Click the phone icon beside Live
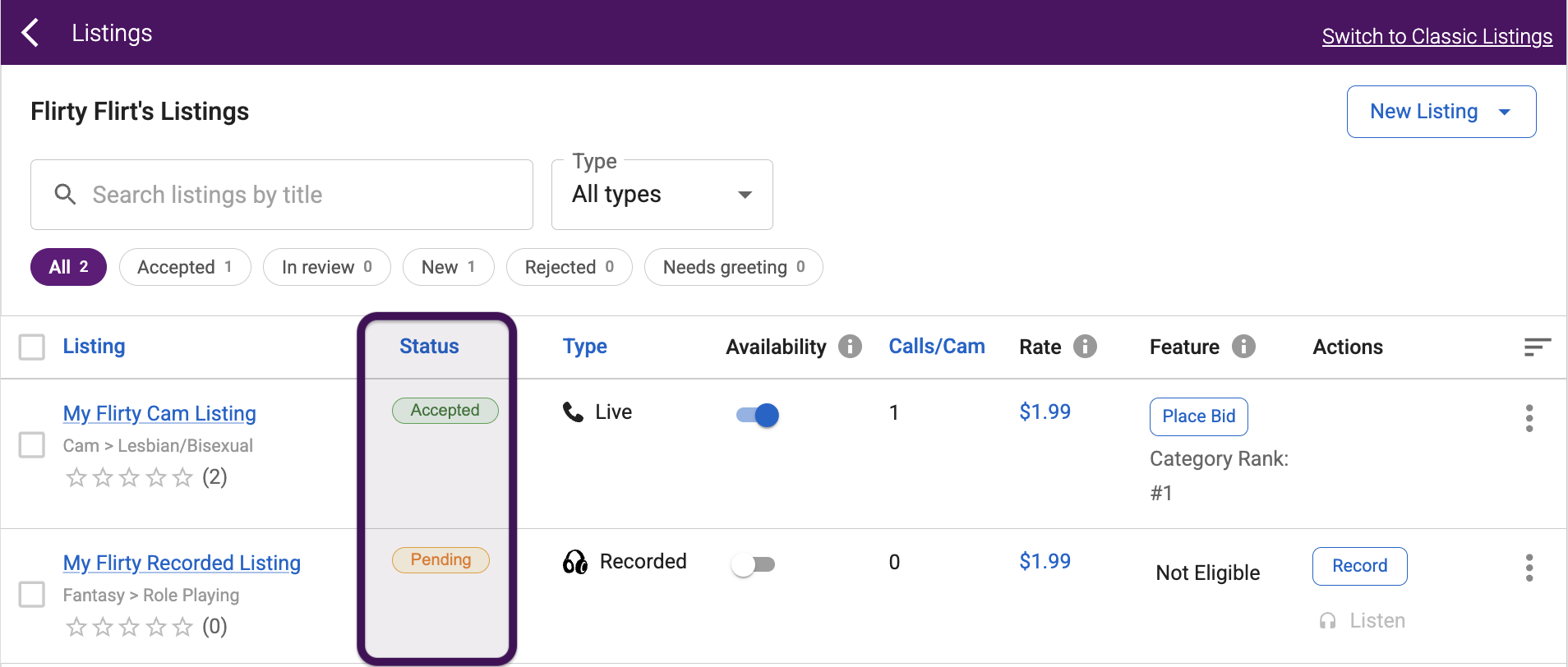Viewport: 1568px width, 667px height. (x=573, y=412)
